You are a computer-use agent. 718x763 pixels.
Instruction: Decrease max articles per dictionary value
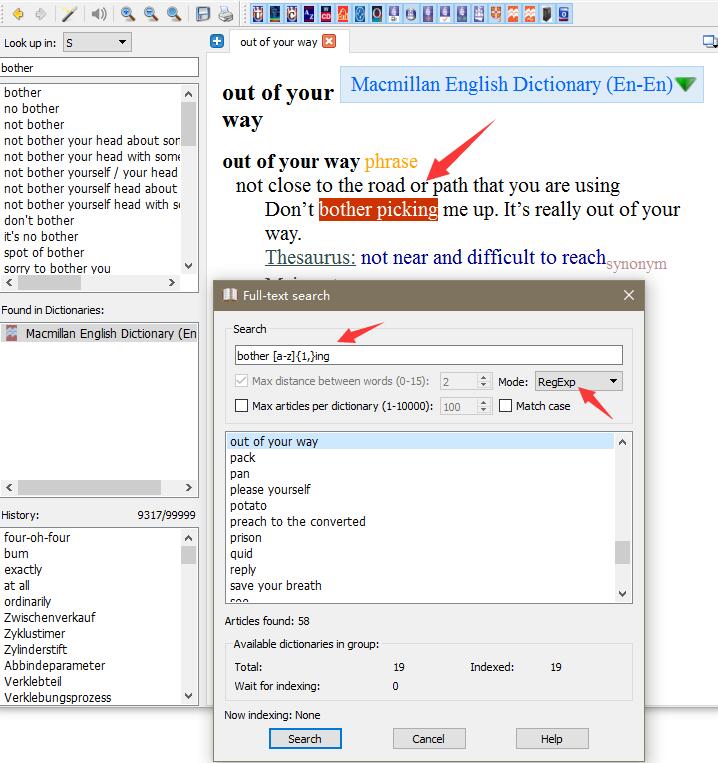(x=483, y=410)
